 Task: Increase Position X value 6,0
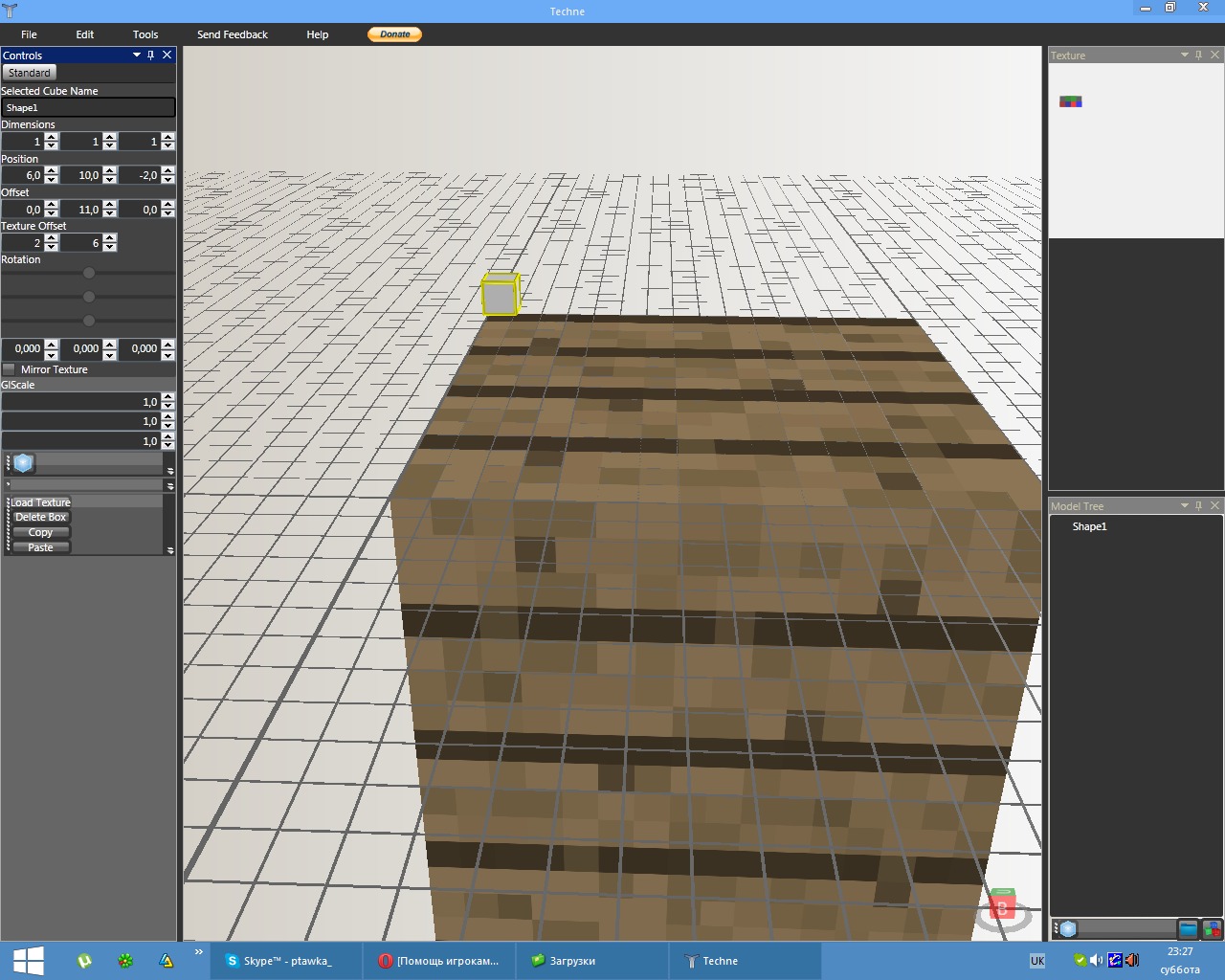(52, 170)
